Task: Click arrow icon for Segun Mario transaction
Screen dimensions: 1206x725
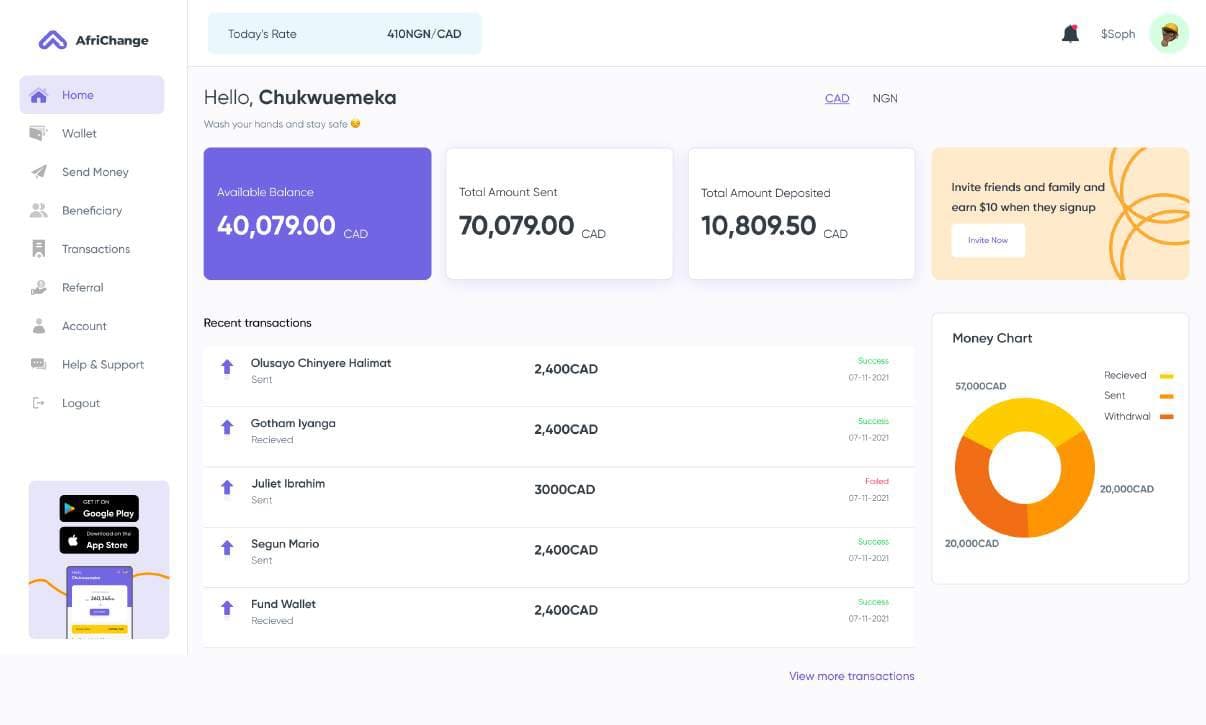Action: point(227,548)
